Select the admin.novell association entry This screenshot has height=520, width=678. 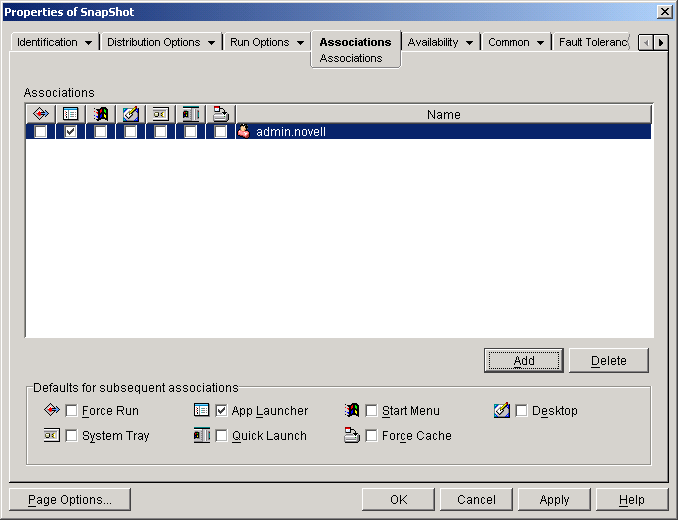click(339, 131)
